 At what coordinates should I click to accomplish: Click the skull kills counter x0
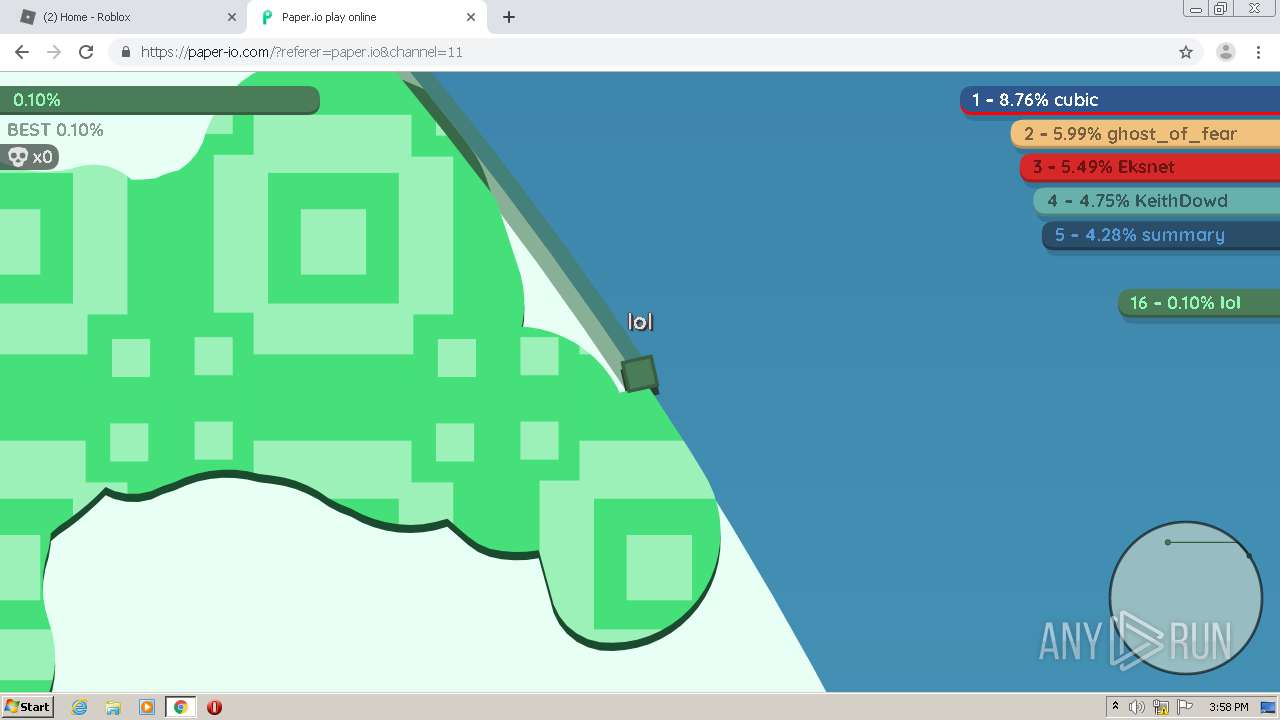pyautogui.click(x=29, y=157)
